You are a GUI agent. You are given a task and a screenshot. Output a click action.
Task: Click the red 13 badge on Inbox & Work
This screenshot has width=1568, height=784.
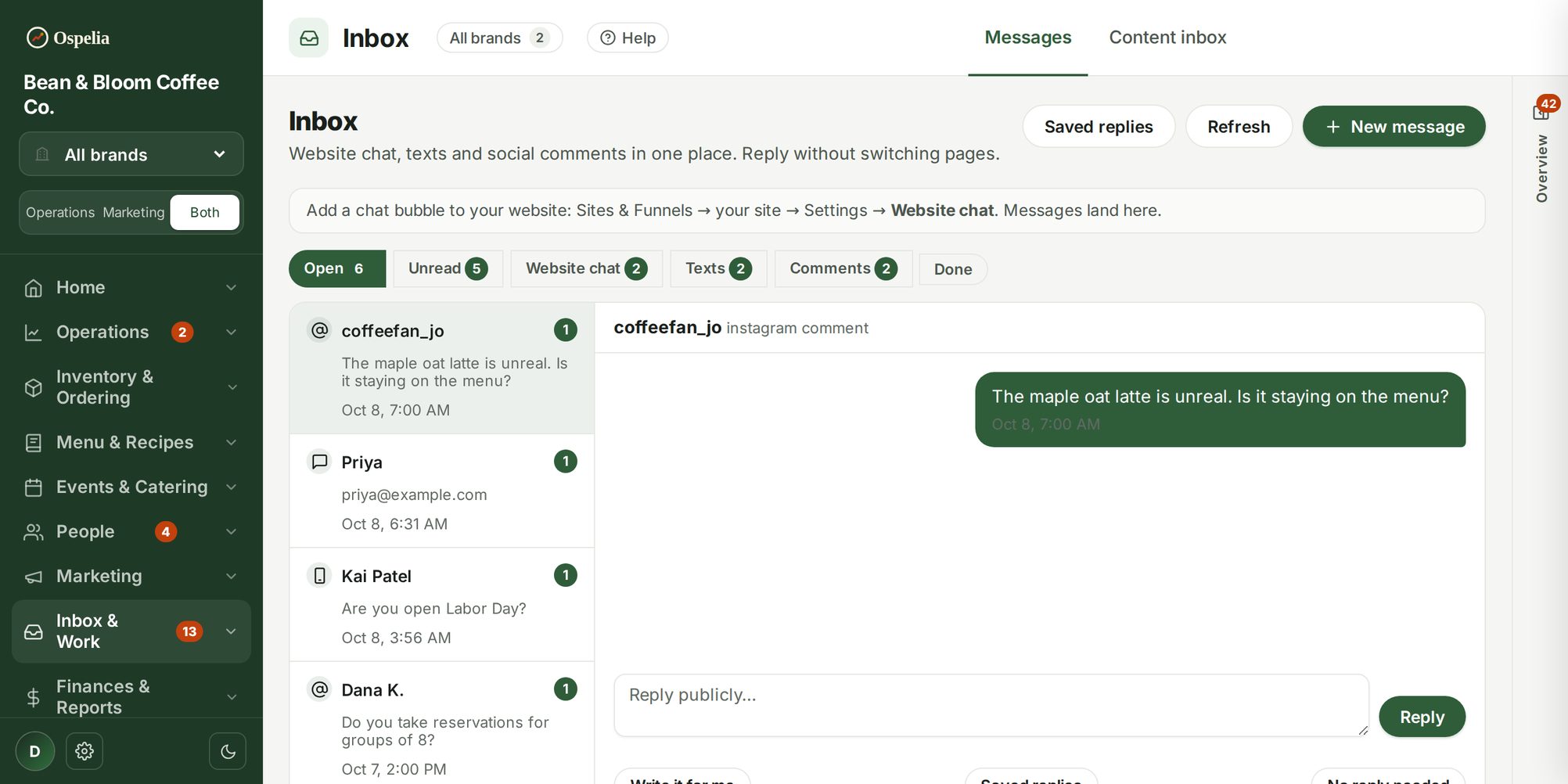pyautogui.click(x=189, y=631)
